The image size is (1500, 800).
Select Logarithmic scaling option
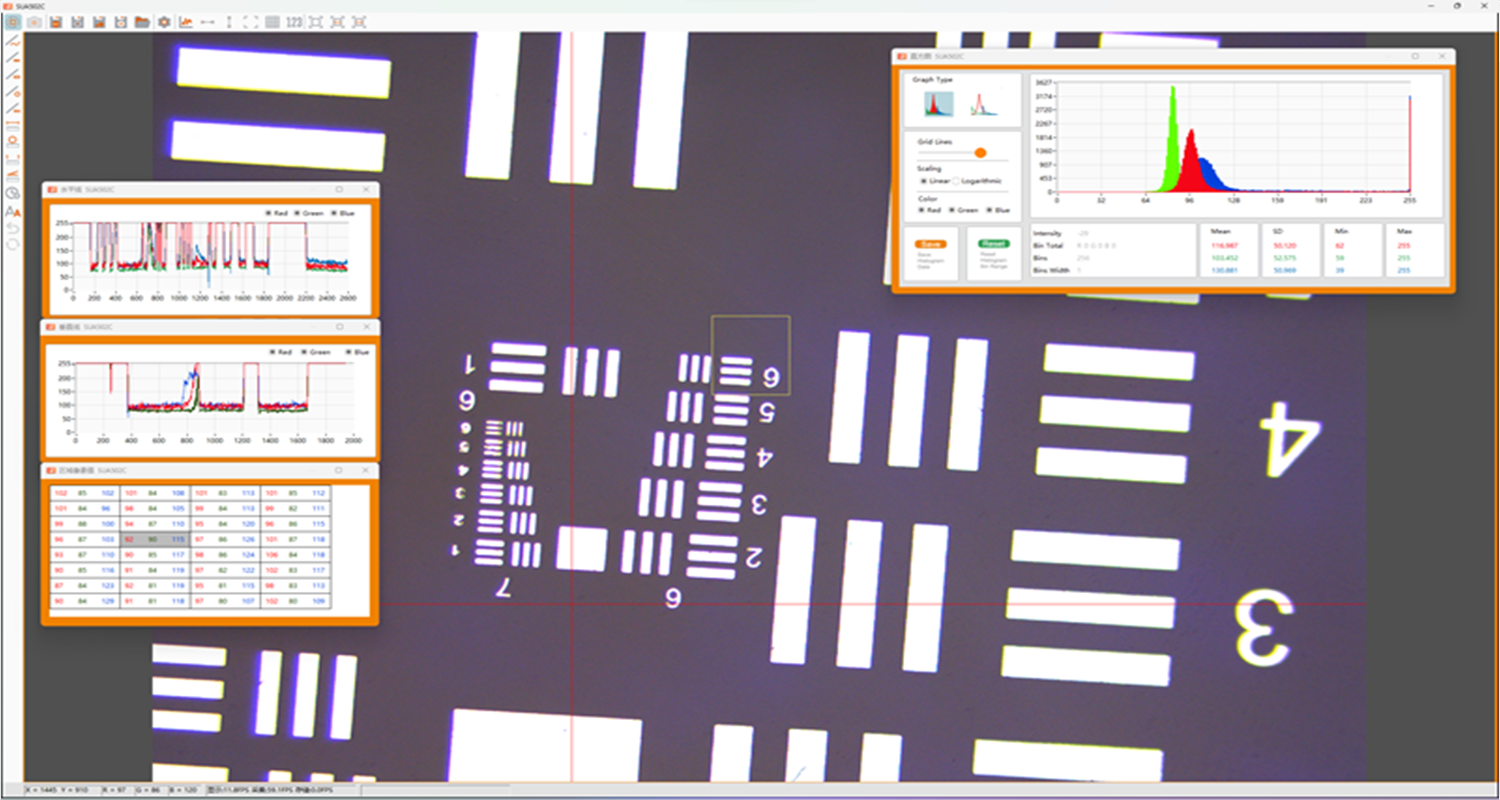click(x=956, y=181)
